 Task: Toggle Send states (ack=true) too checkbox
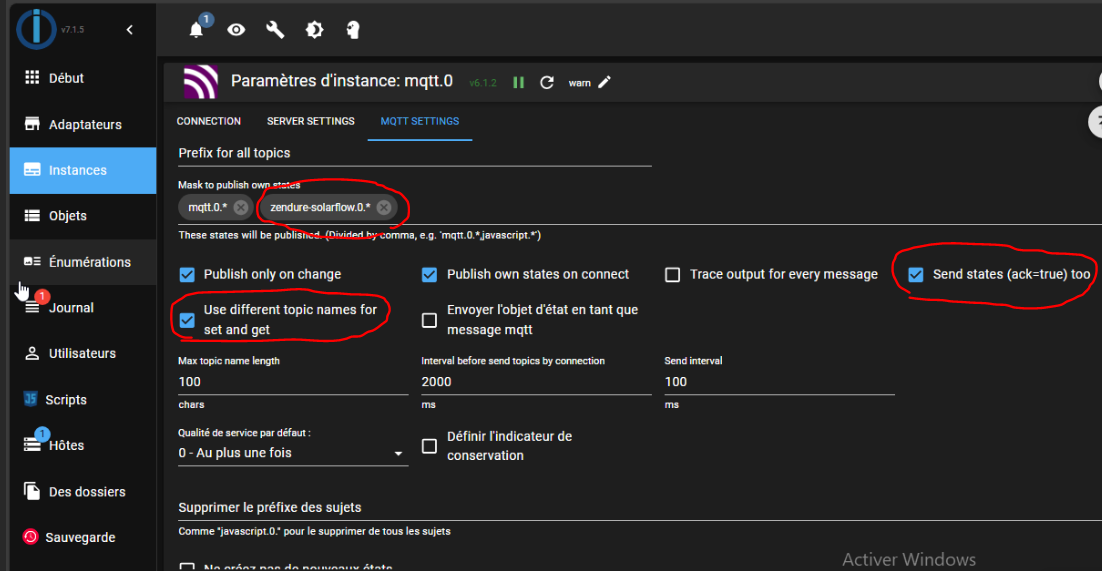tap(916, 274)
